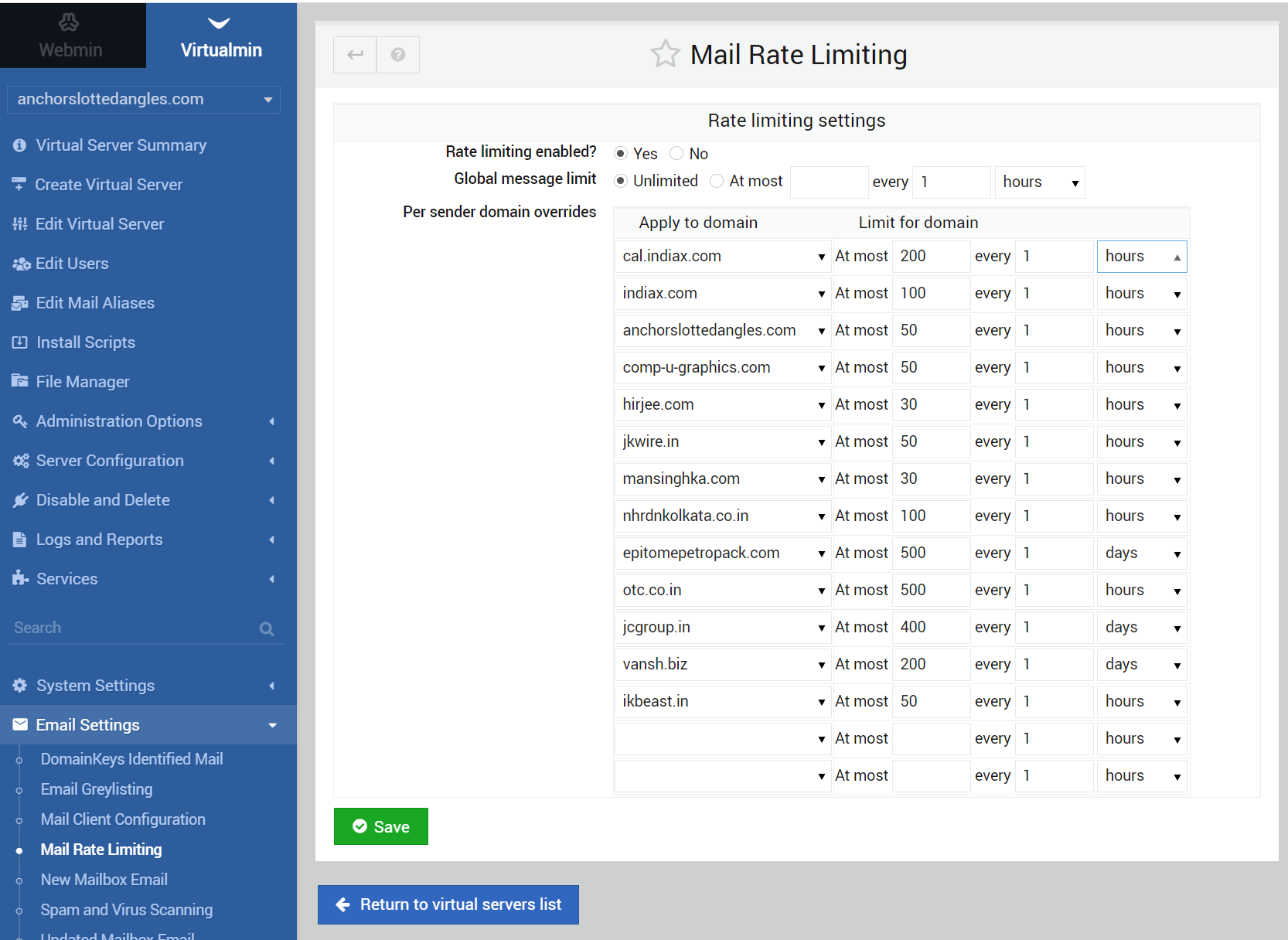This screenshot has height=940, width=1288.
Task: Open the help question mark icon
Action: (x=398, y=55)
